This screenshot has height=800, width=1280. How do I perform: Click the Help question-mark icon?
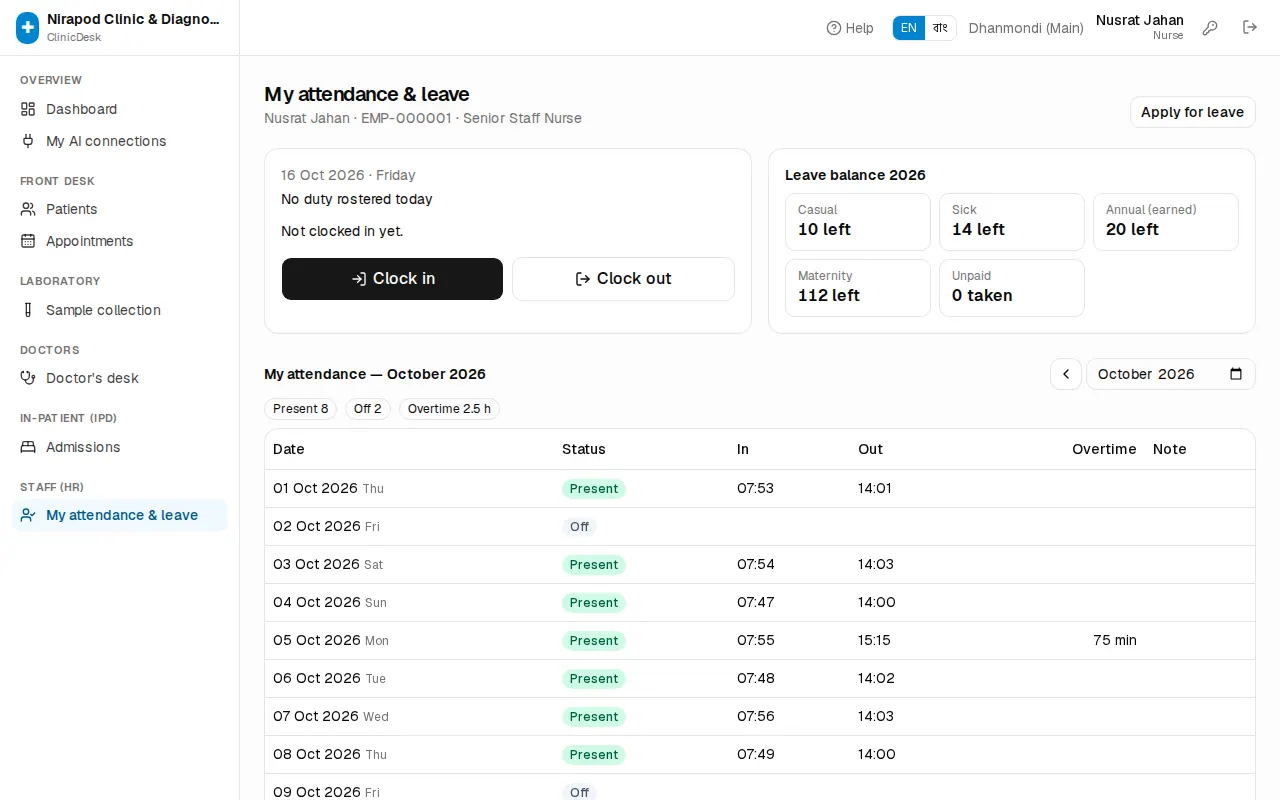[834, 28]
